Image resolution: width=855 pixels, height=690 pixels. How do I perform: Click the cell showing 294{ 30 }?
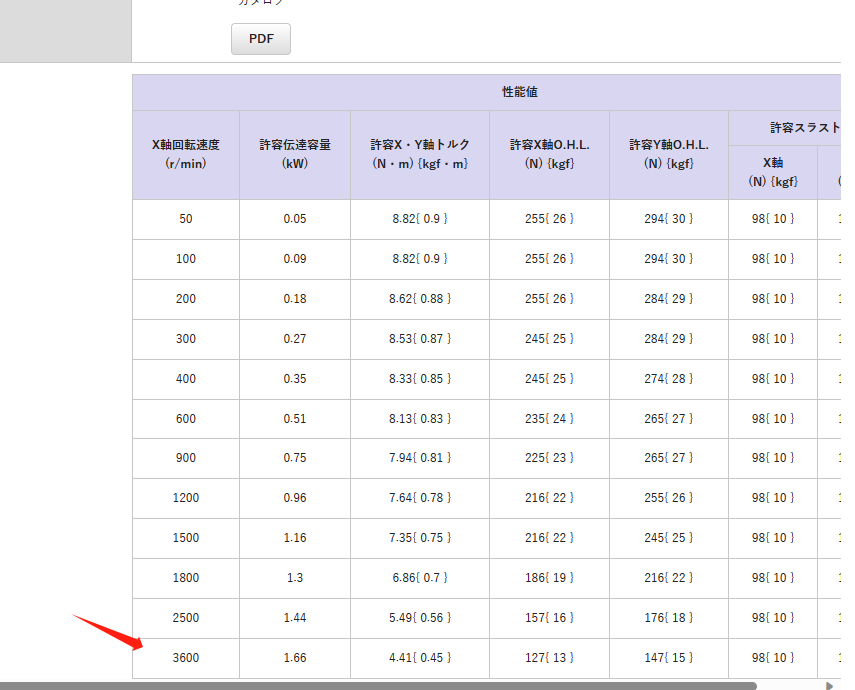[x=668, y=219]
